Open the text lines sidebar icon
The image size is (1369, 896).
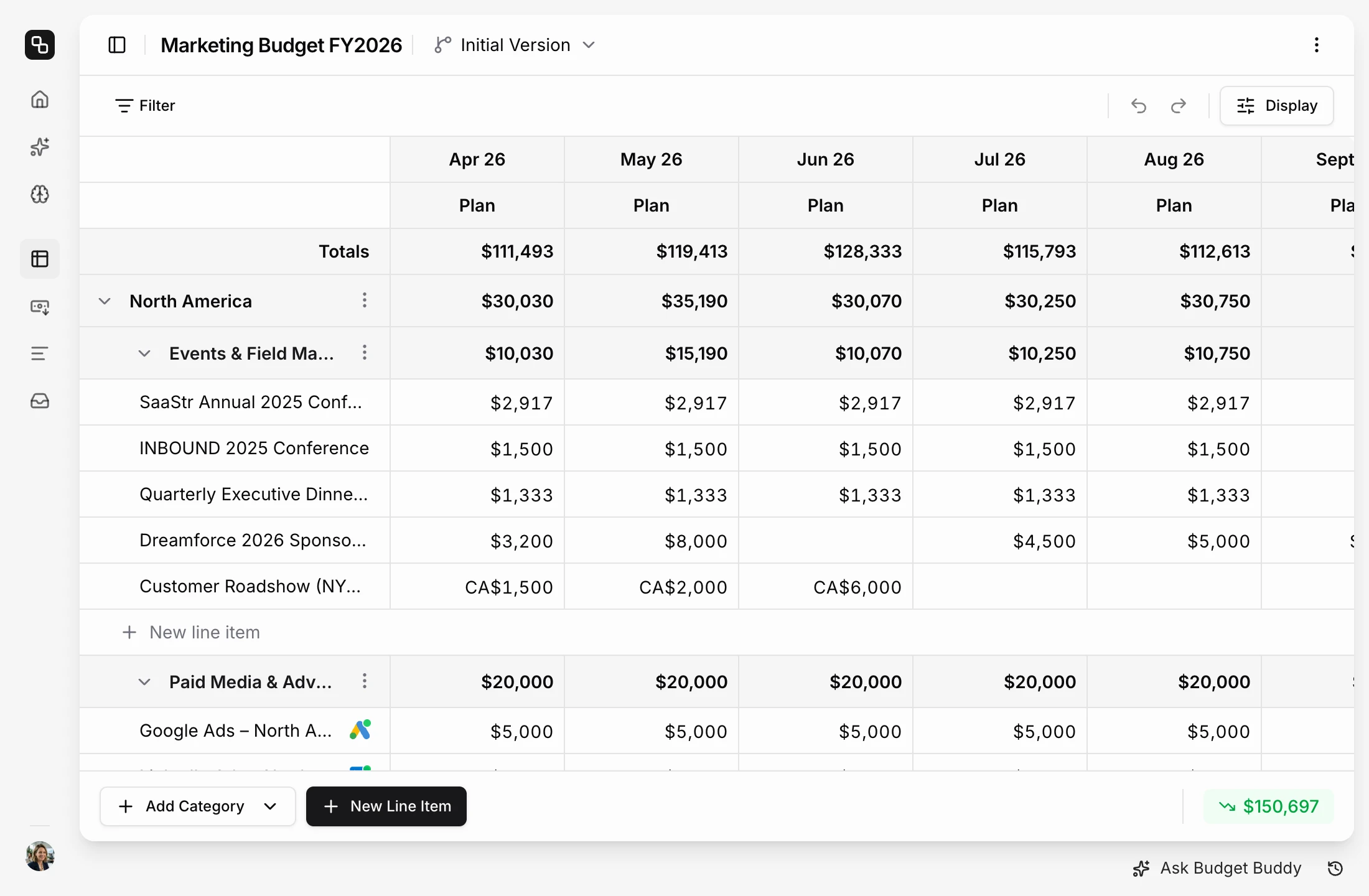point(40,354)
